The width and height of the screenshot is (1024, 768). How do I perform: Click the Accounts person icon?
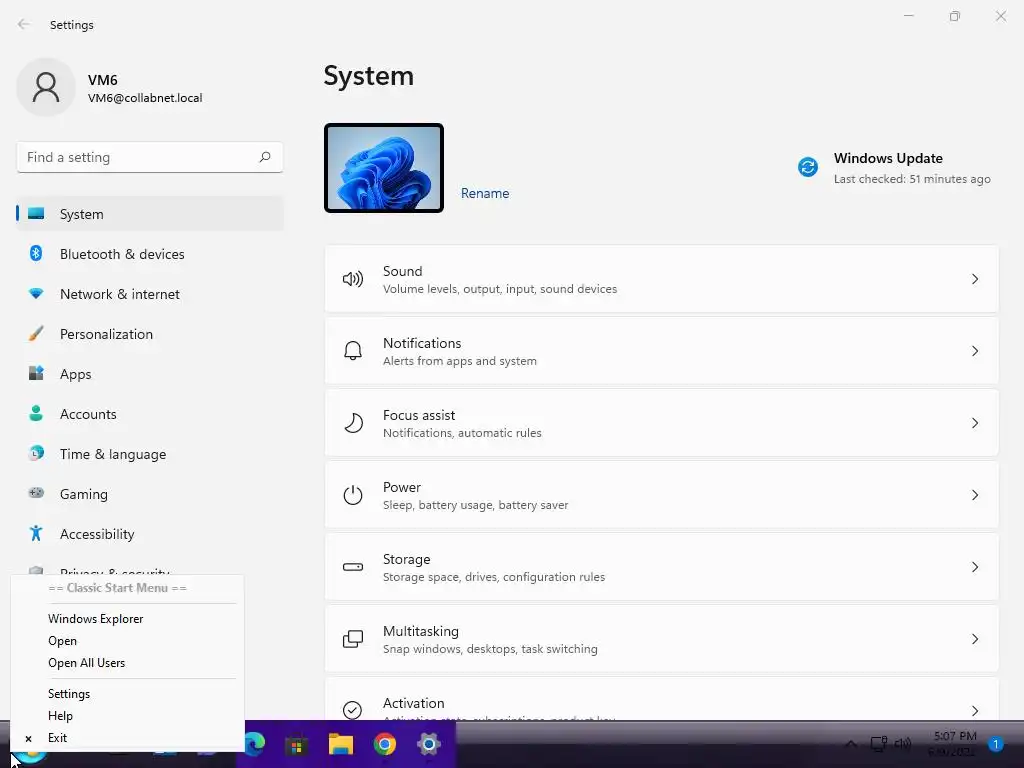point(36,413)
